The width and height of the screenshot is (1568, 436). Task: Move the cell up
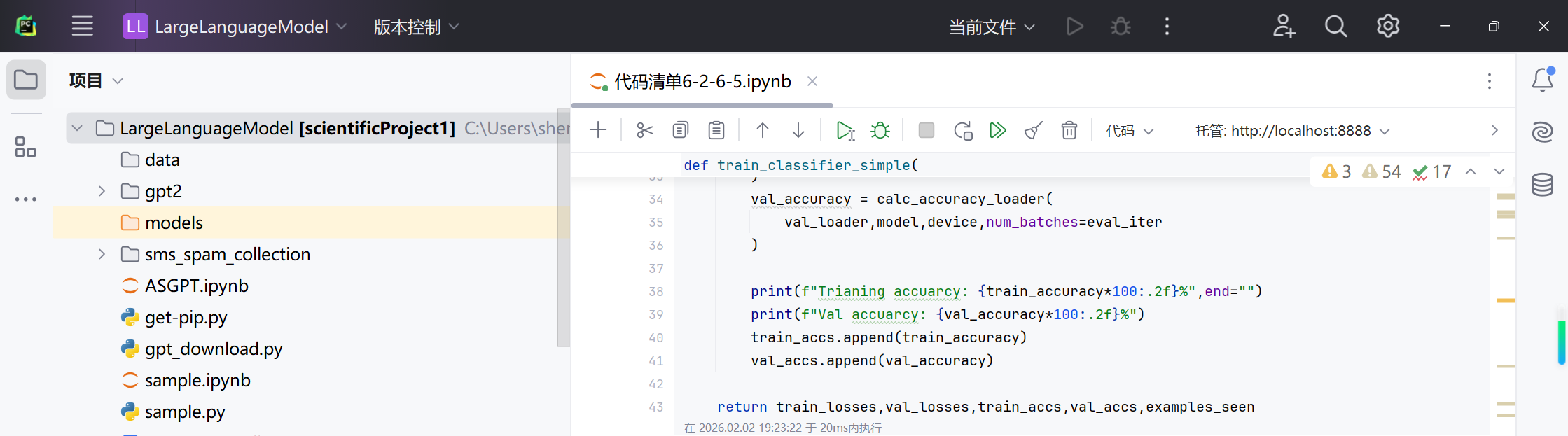763,130
